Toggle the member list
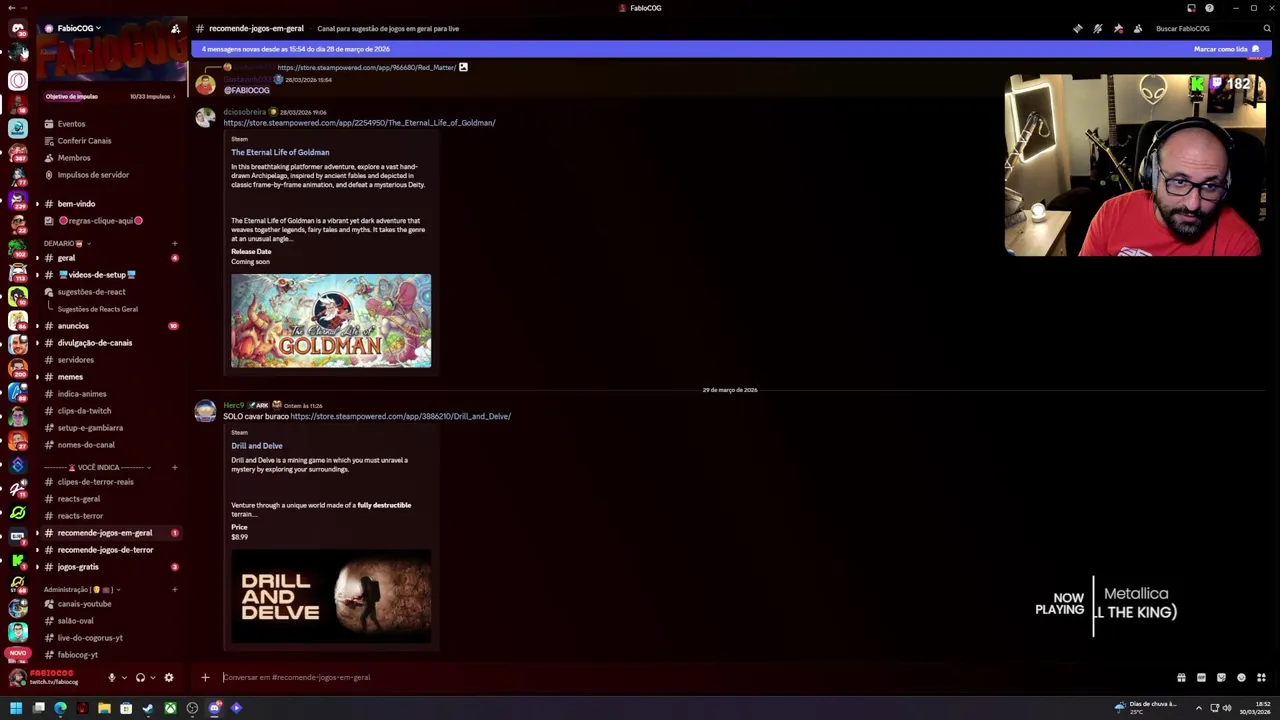Screen dimensions: 1280x720 (1138, 28)
